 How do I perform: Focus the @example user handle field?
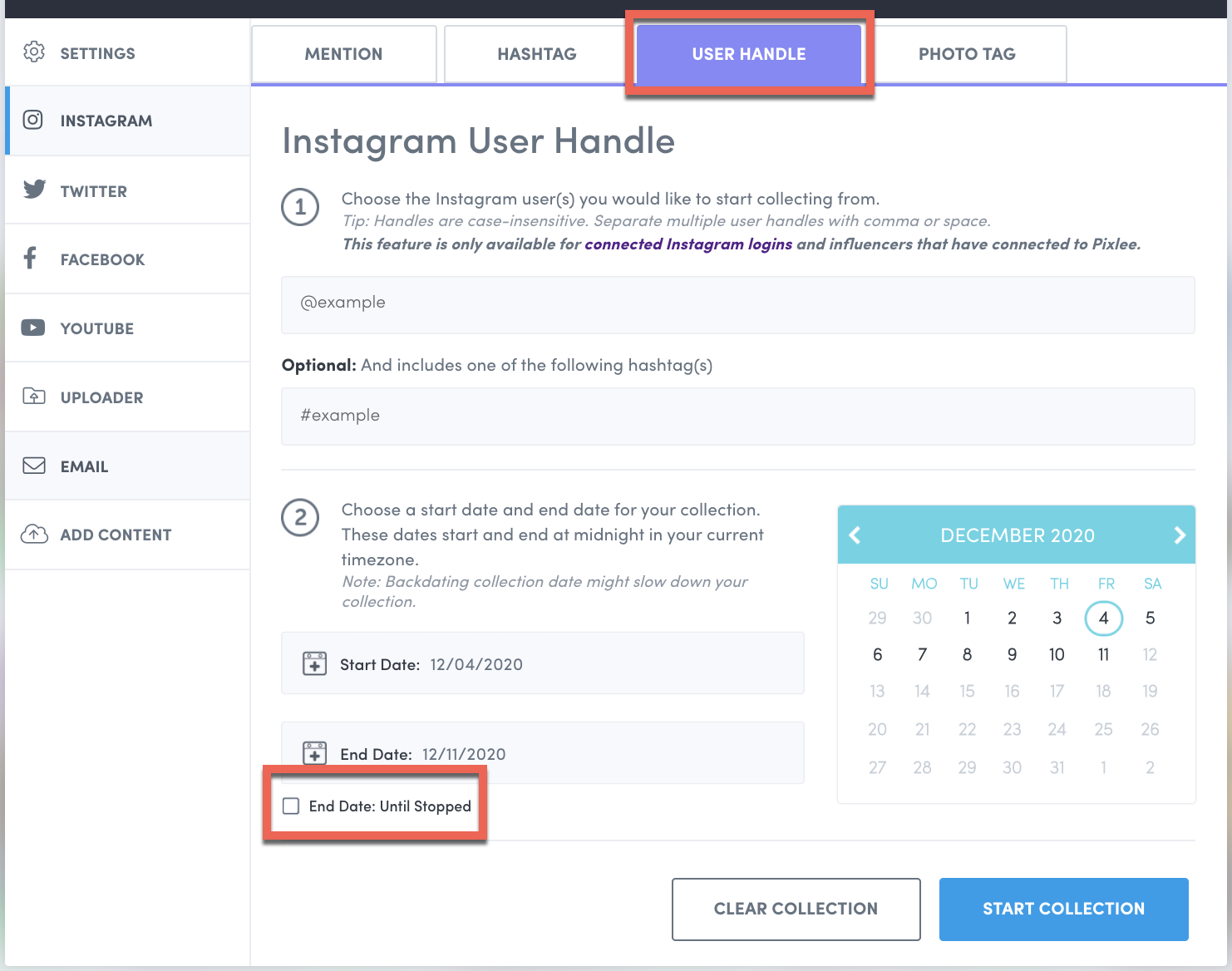click(x=737, y=304)
